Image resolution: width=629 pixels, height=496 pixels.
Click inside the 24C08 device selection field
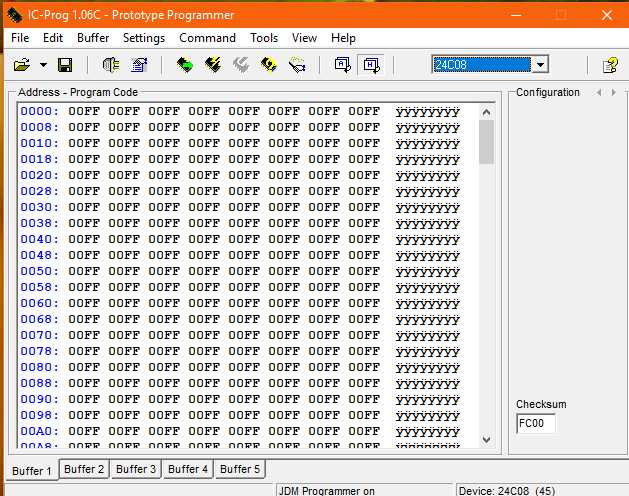coord(482,65)
